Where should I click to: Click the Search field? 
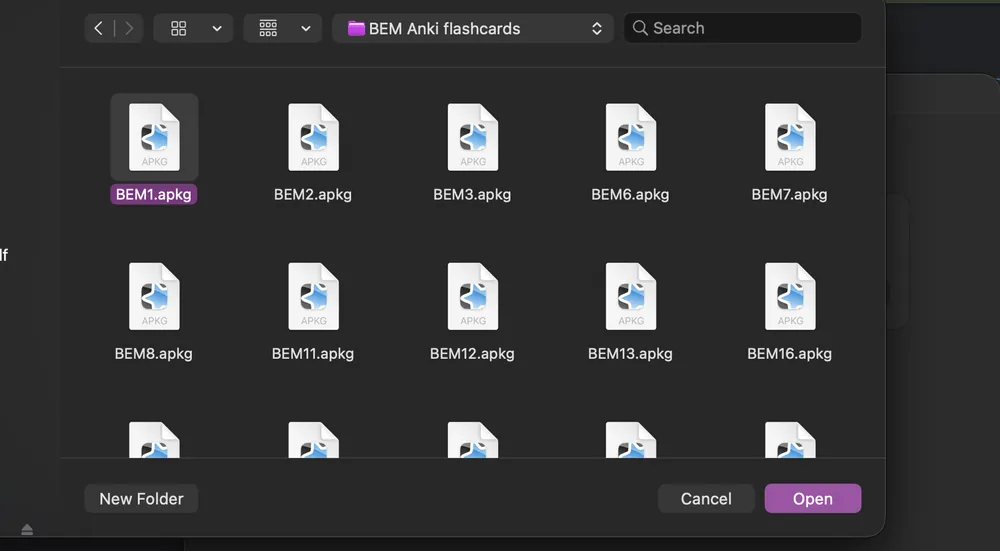coord(742,28)
